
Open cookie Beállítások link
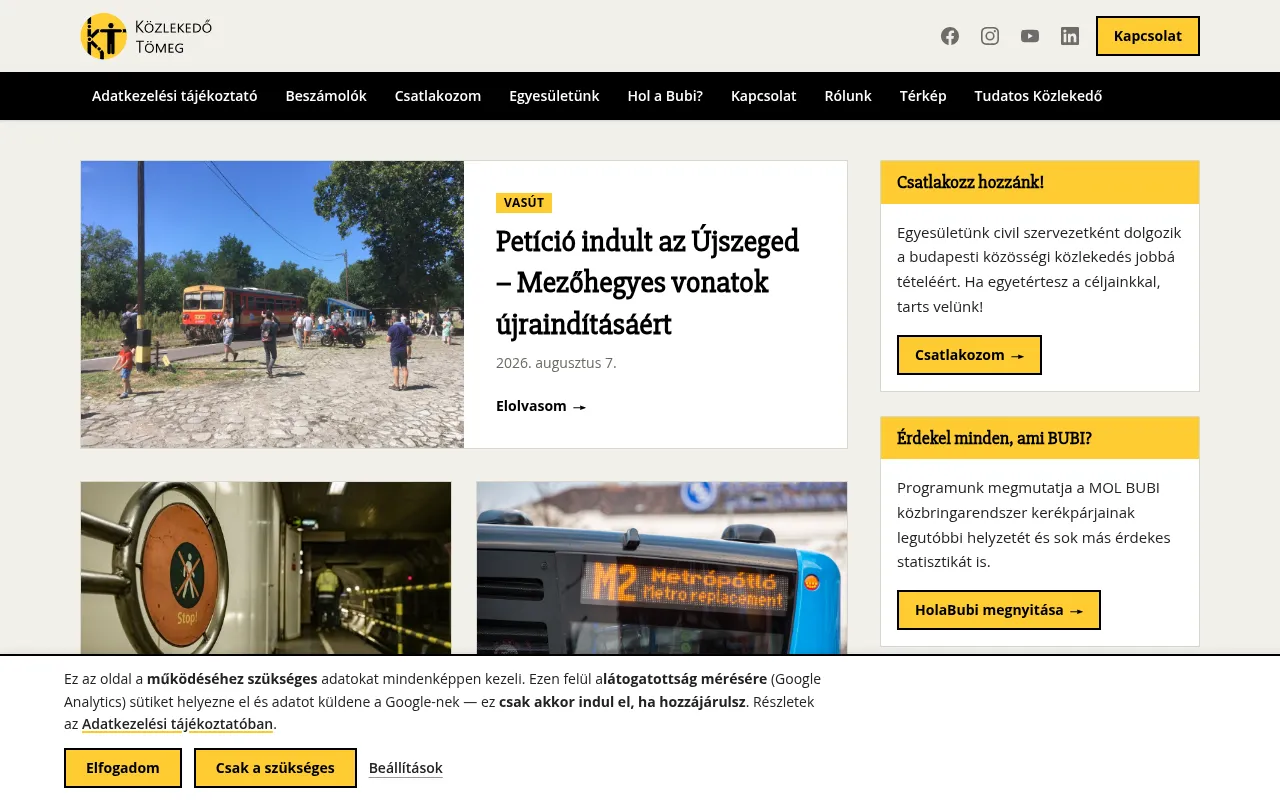click(406, 768)
